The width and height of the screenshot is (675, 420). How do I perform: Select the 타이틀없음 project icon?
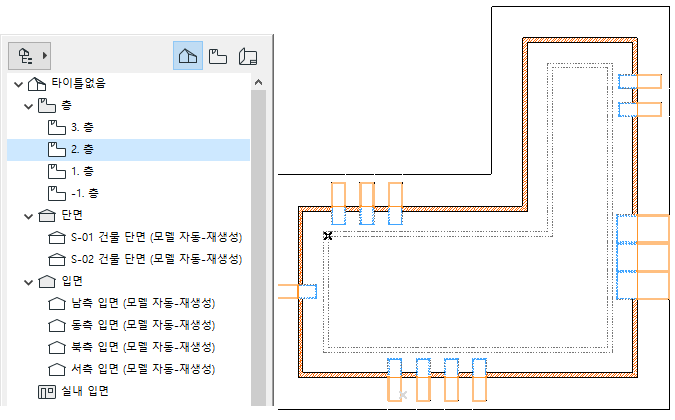[x=37, y=83]
